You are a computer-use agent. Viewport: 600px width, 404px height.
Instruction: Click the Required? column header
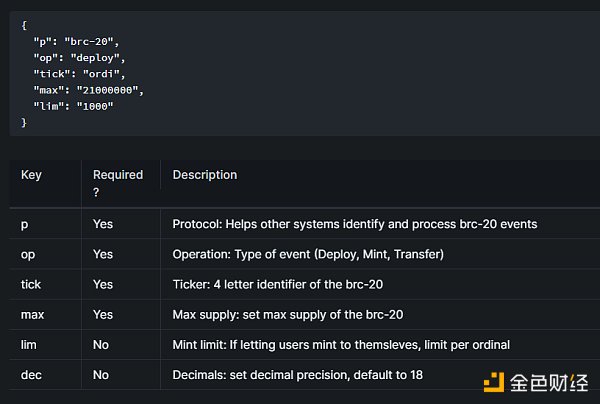[118, 183]
